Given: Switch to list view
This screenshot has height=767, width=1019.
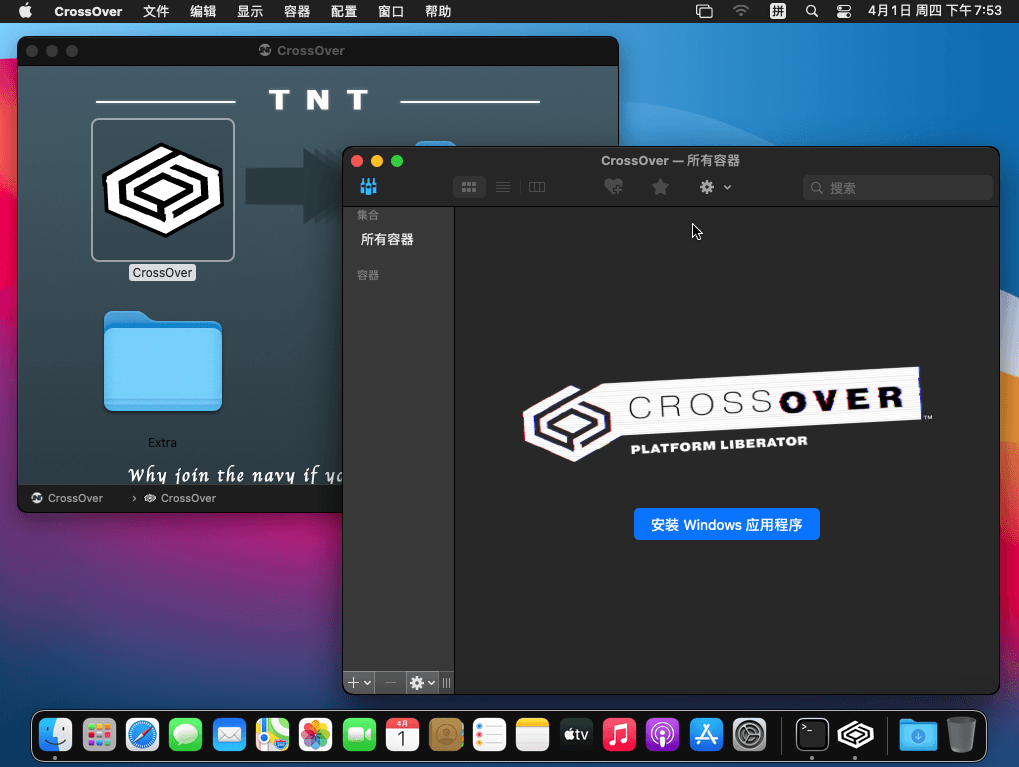Looking at the screenshot, I should (503, 187).
